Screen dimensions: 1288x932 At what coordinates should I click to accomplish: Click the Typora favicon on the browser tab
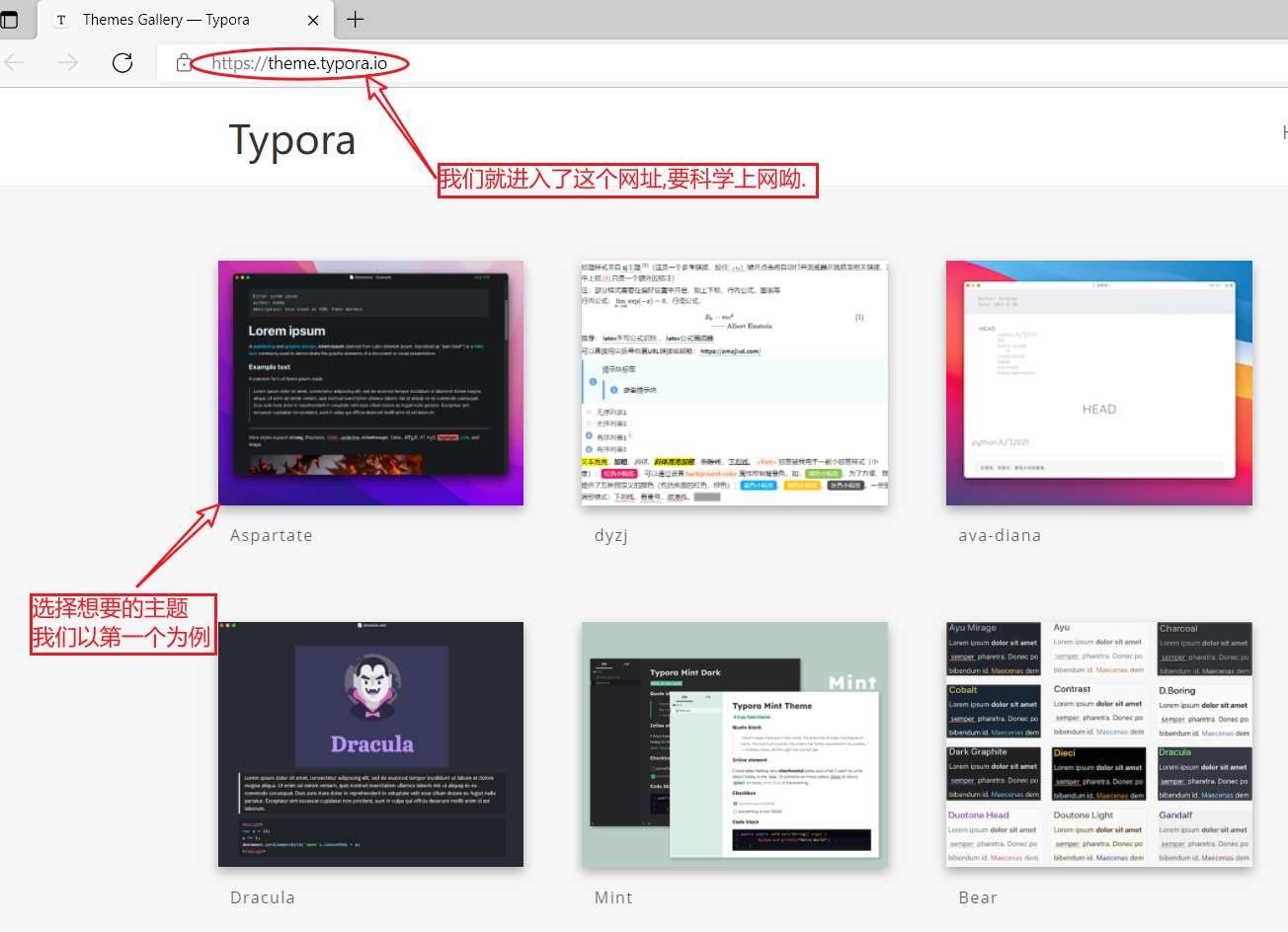[60, 19]
